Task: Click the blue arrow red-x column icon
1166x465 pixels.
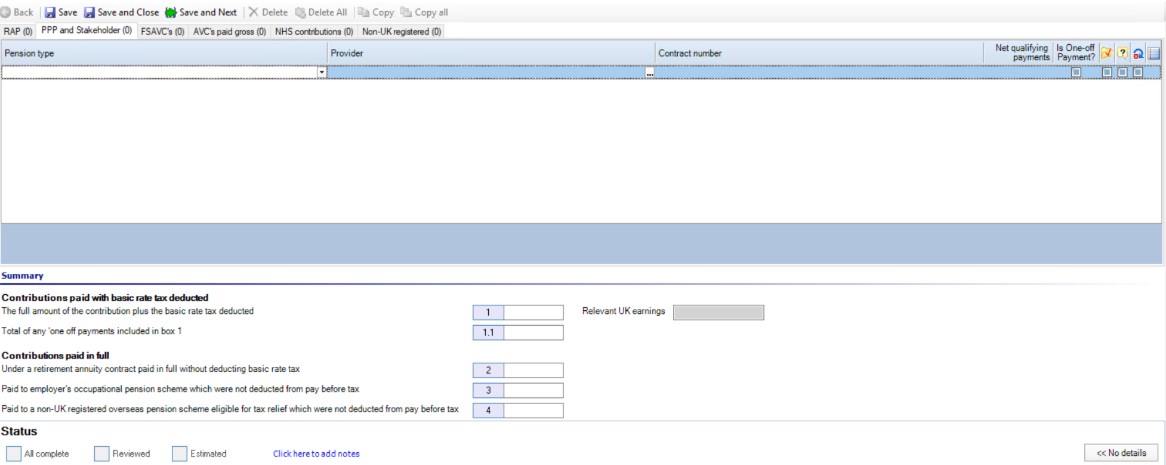Action: [1138, 53]
